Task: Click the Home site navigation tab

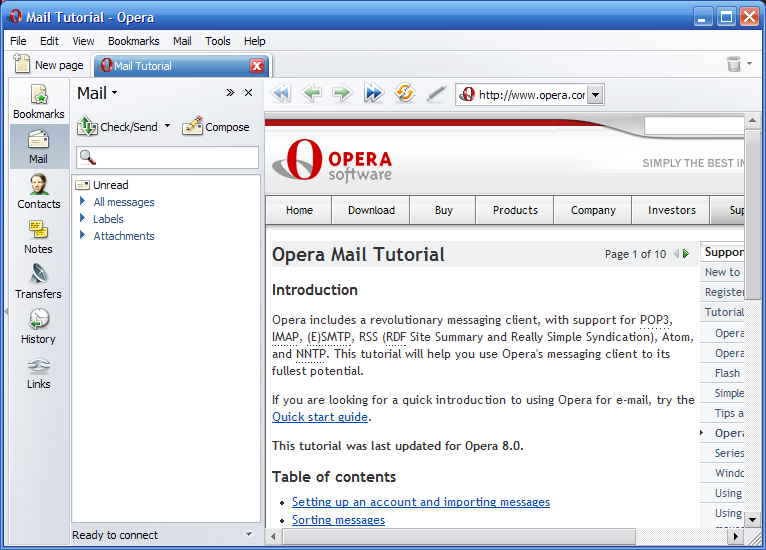Action: coord(299,210)
